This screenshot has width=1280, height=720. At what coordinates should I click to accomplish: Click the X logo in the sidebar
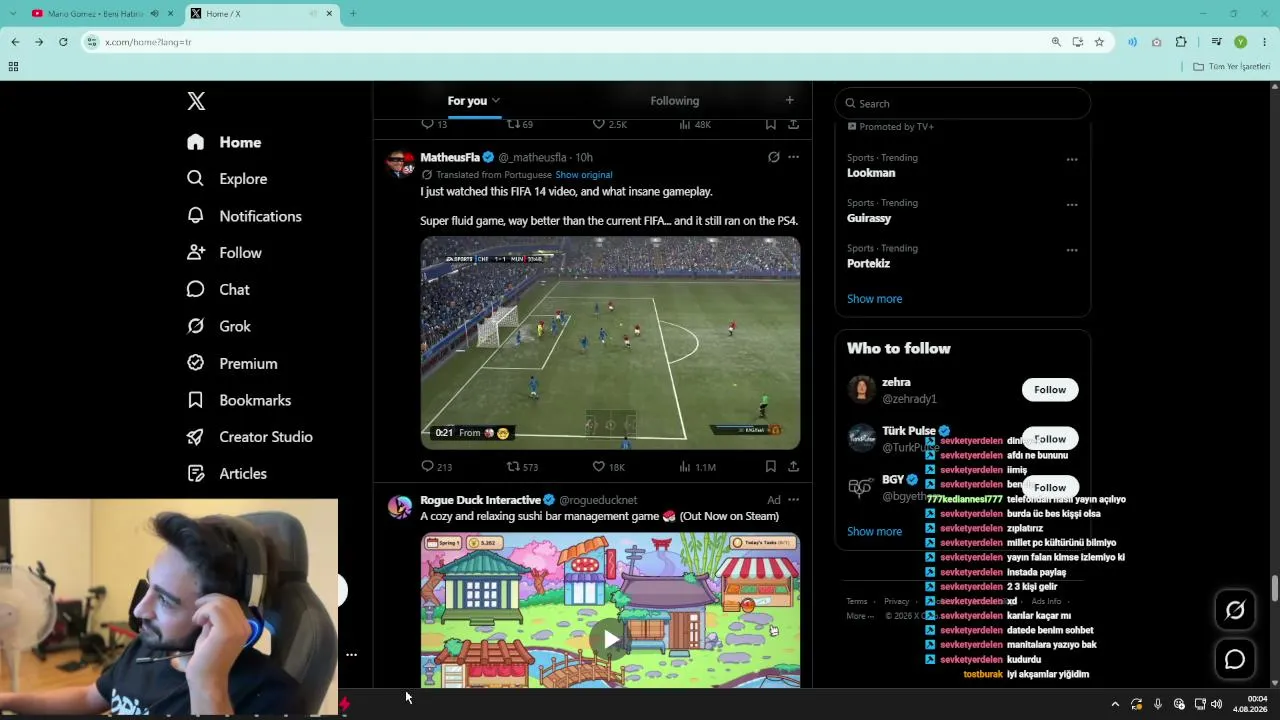196,101
